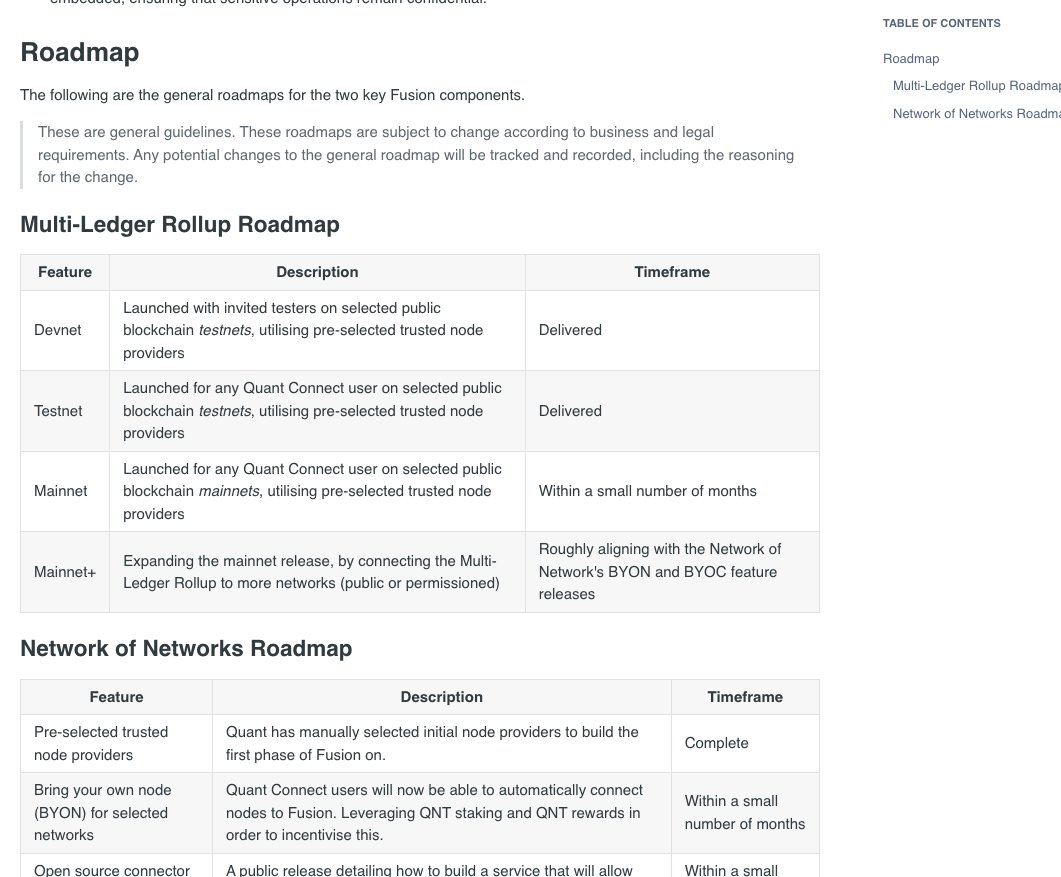Click 'Open source connector' feature cell

click(116, 865)
